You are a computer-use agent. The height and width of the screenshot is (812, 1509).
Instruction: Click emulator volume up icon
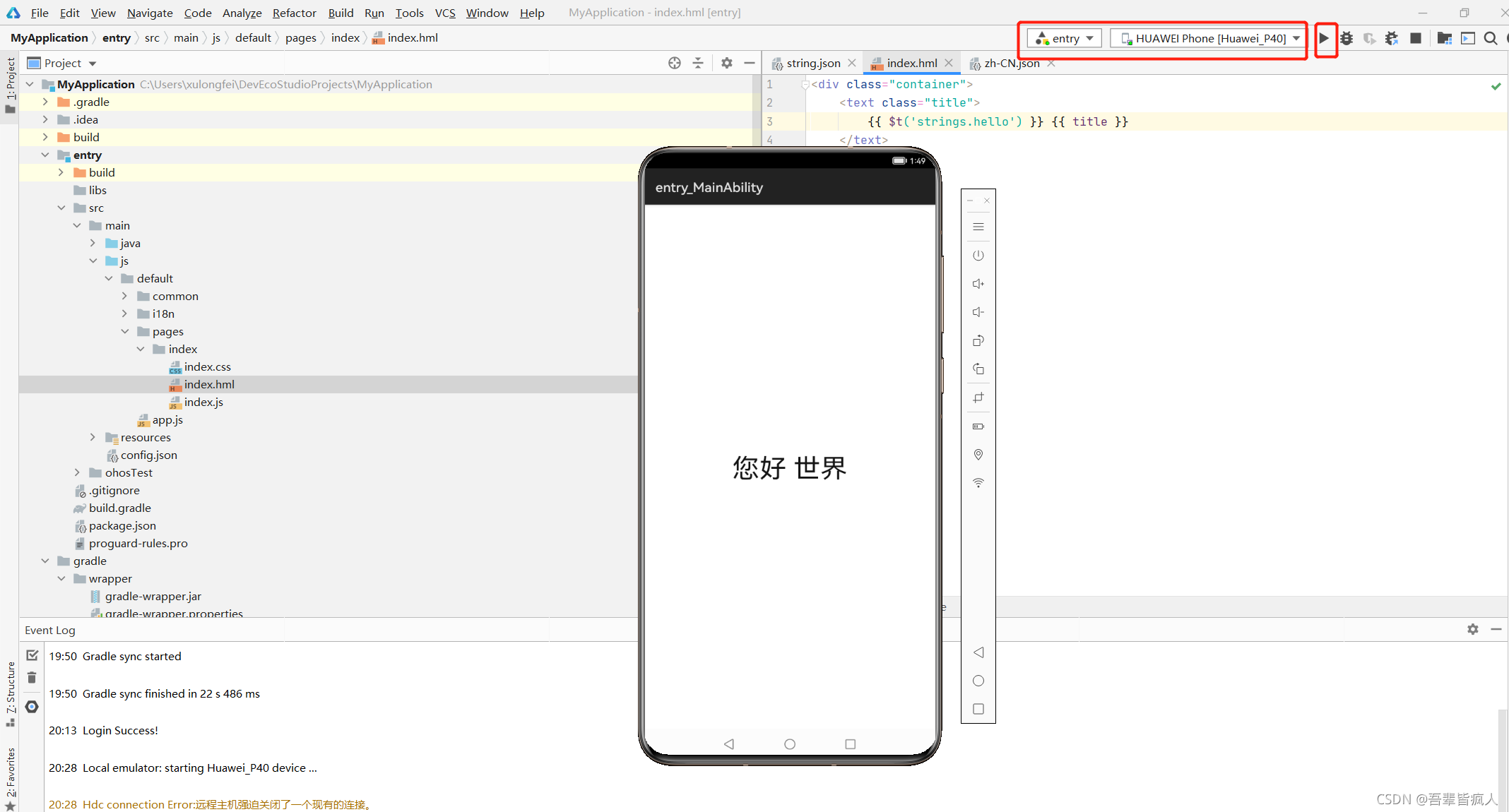point(978,284)
